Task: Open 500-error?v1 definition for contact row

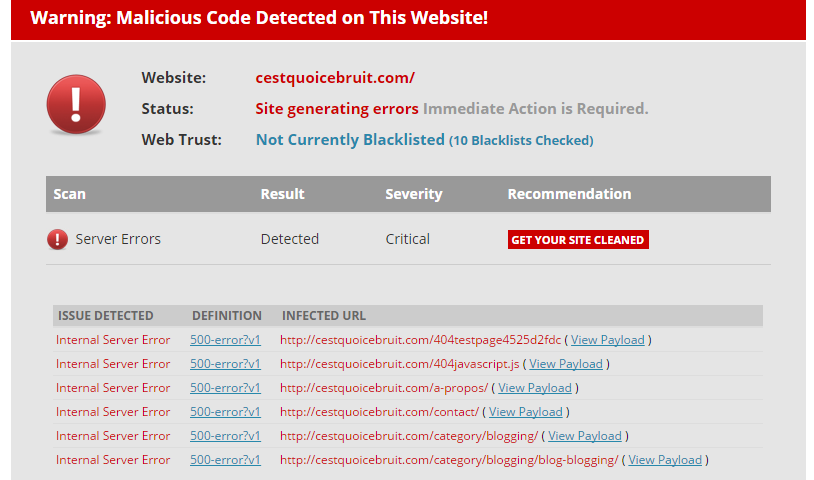Action: pyautogui.click(x=225, y=412)
